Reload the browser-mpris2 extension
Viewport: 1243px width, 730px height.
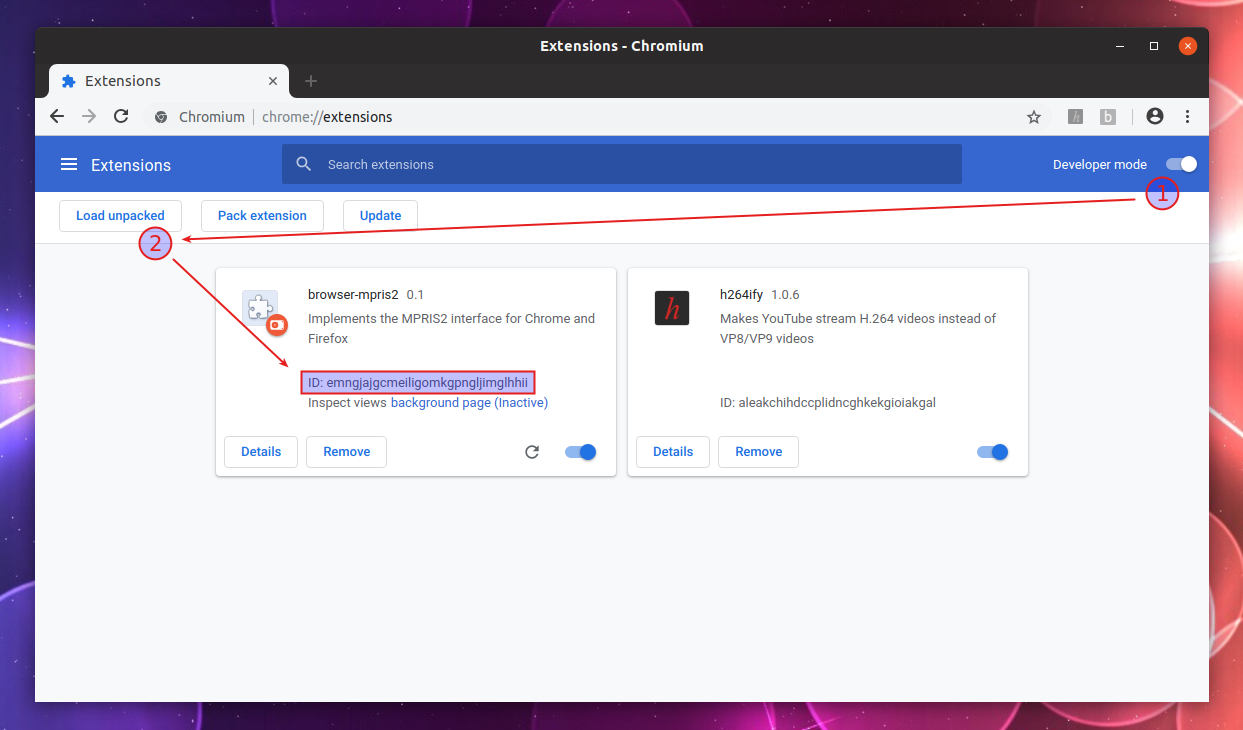coord(532,451)
